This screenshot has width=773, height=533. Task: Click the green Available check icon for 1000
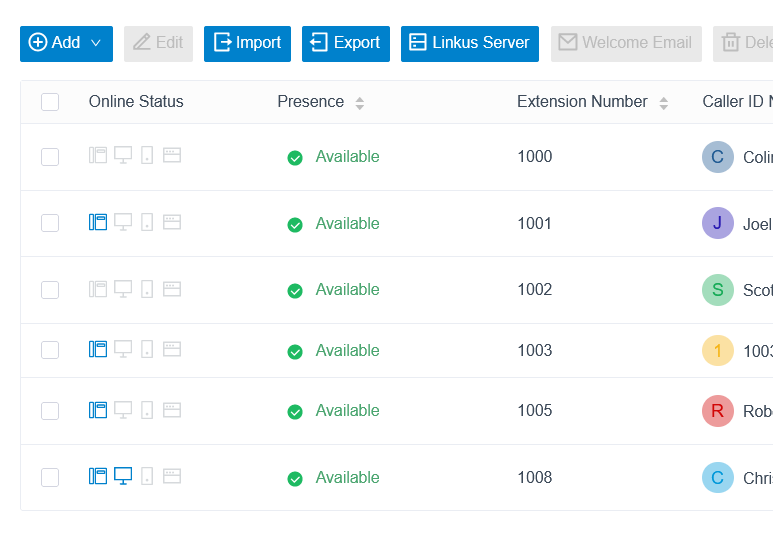pyautogui.click(x=295, y=158)
